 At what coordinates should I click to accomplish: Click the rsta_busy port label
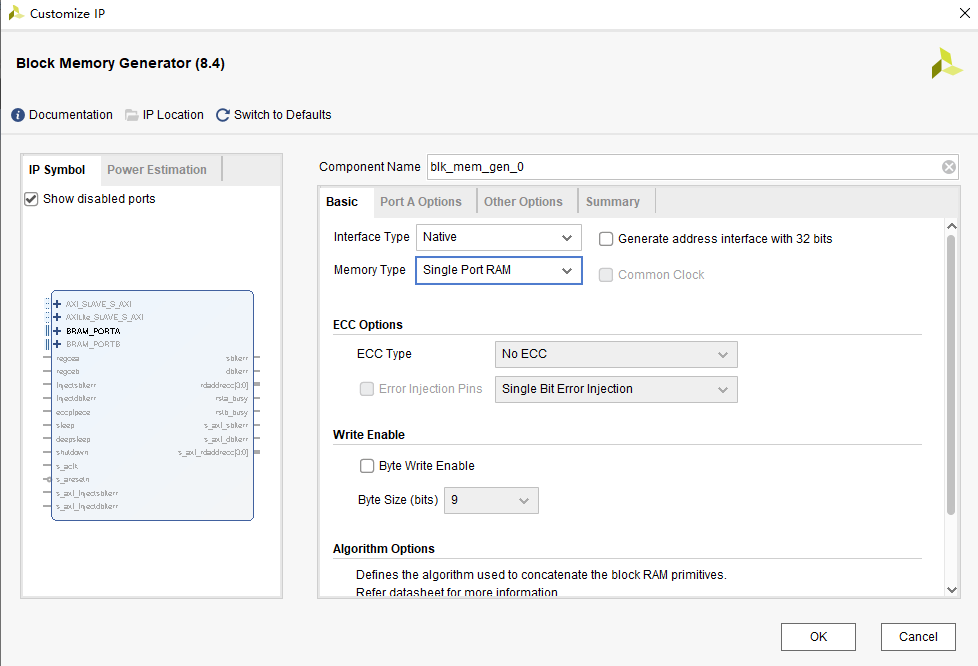pyautogui.click(x=231, y=398)
